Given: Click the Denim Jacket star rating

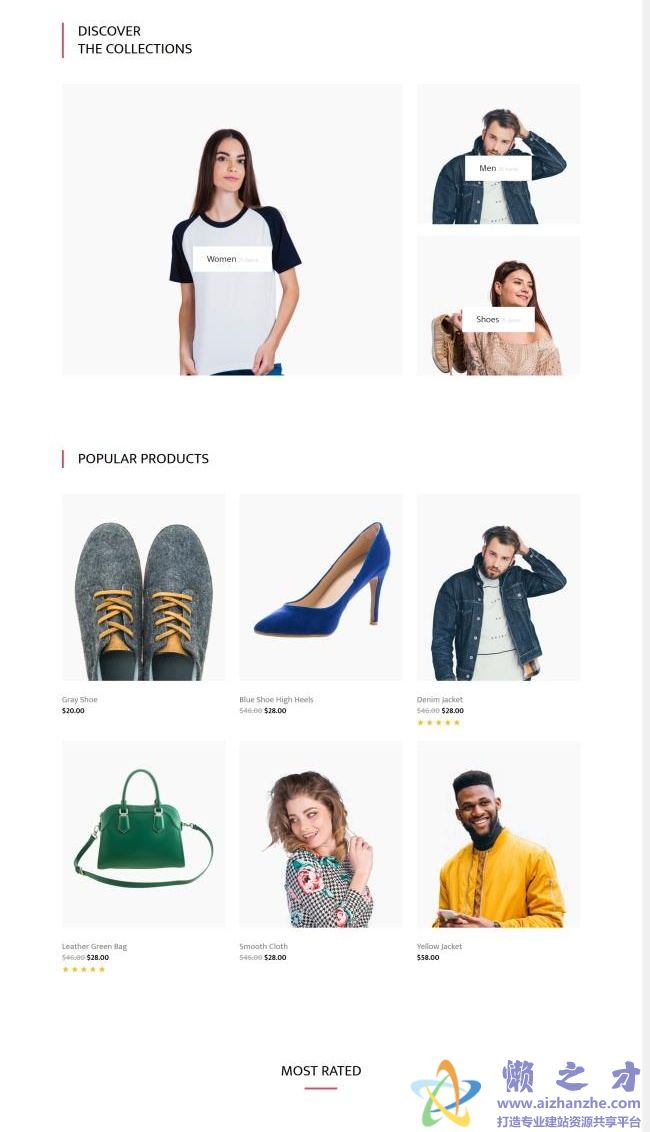Looking at the screenshot, I should pyautogui.click(x=438, y=723).
